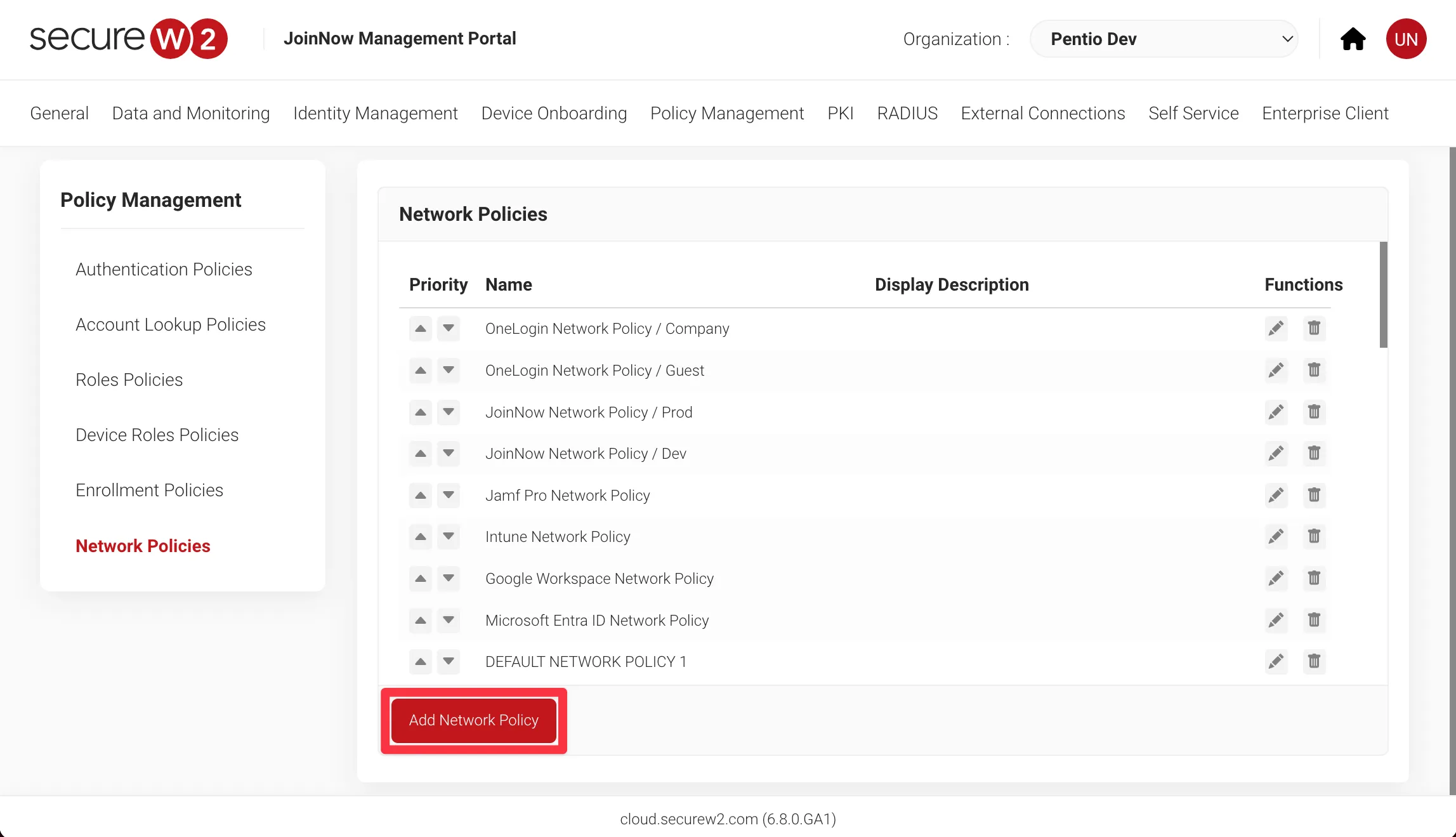
Task: Open the Organization dropdown showing Pentio Dev
Action: (x=1164, y=39)
